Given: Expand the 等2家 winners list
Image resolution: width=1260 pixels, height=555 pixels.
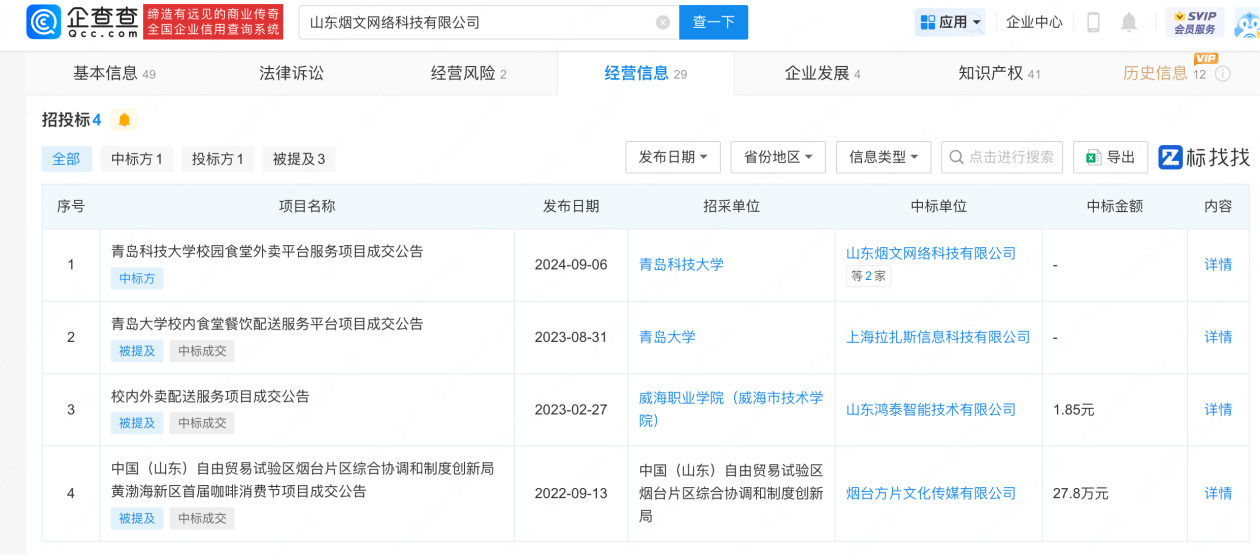Looking at the screenshot, I should 868,277.
